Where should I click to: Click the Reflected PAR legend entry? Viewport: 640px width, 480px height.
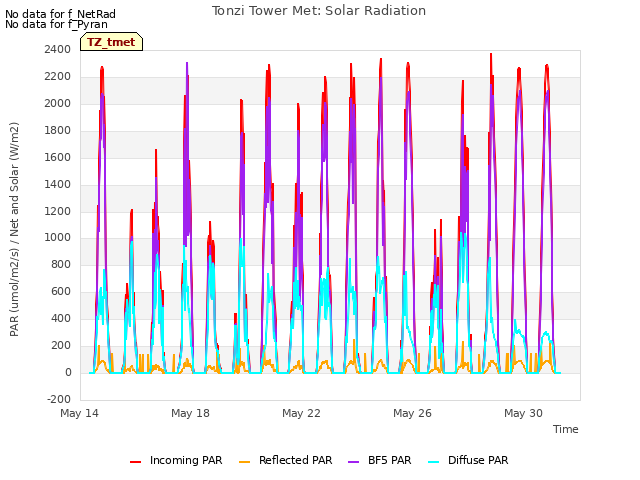[x=286, y=460]
